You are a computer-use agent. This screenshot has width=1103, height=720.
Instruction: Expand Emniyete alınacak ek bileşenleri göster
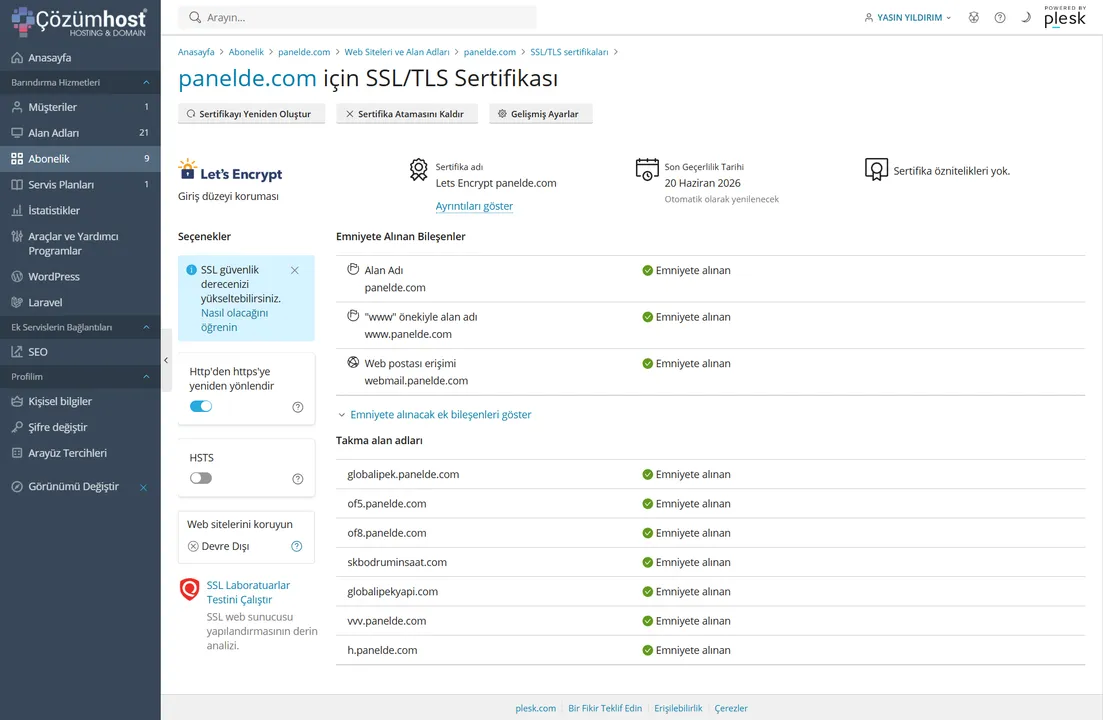[434, 414]
